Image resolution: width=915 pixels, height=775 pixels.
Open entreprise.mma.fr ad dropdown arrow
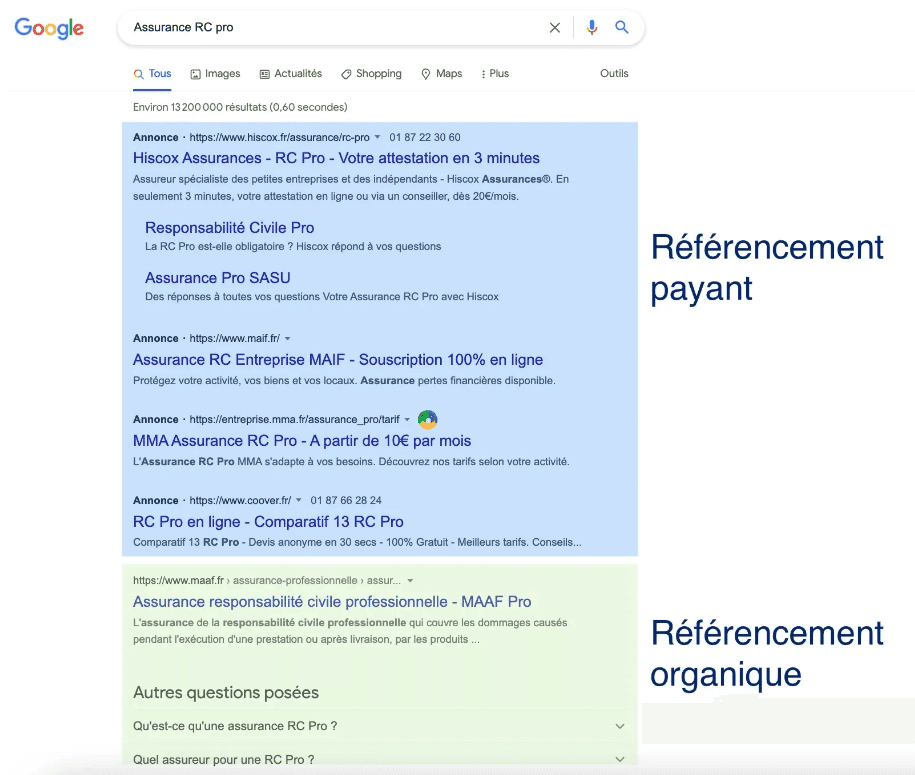click(x=407, y=420)
